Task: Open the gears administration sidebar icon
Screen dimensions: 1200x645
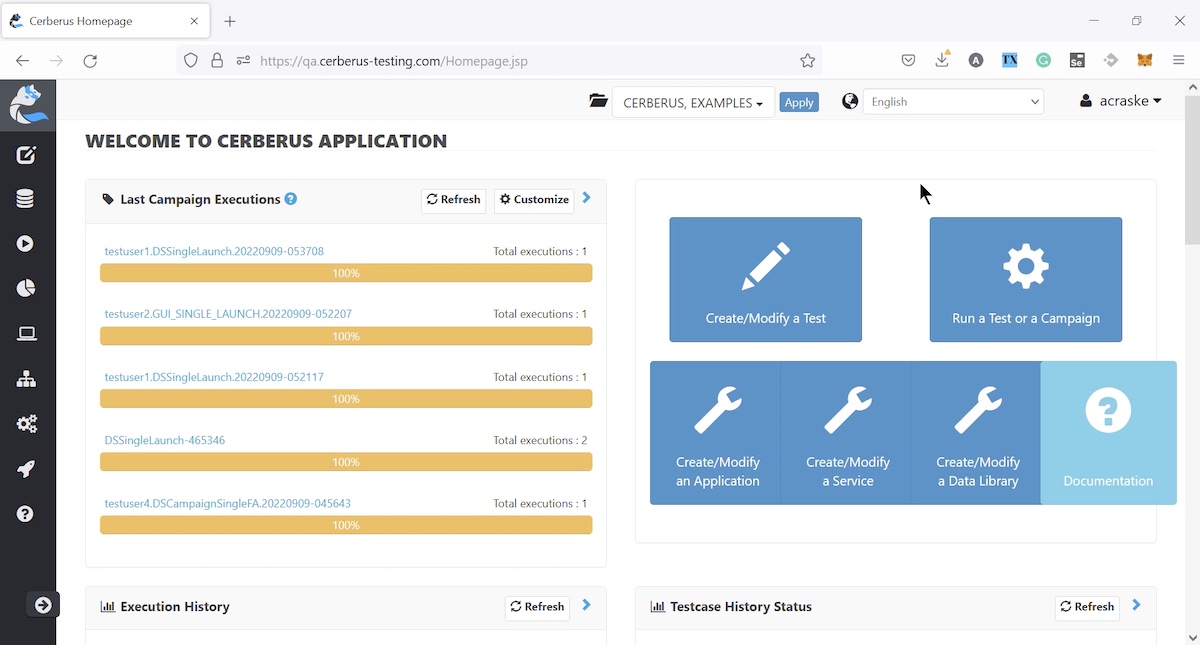Action: point(26,424)
